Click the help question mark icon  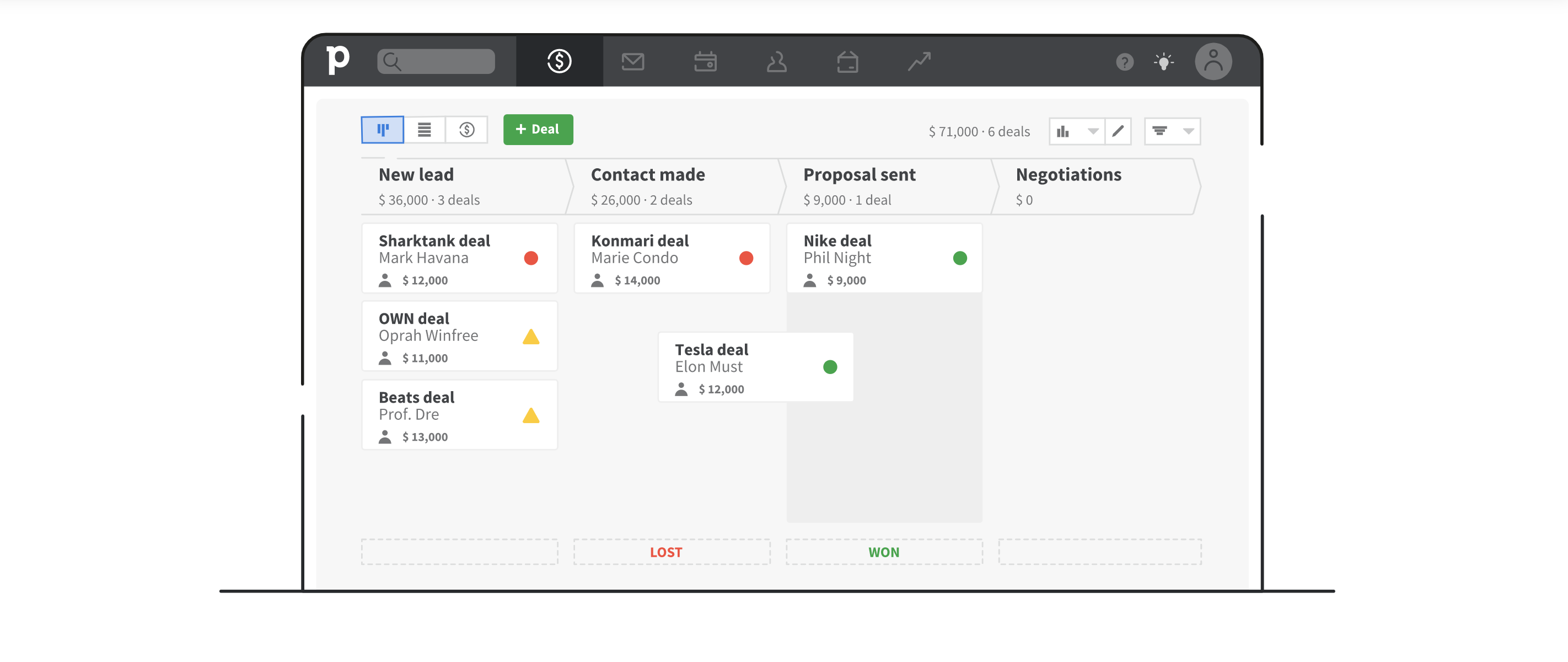tap(1124, 61)
